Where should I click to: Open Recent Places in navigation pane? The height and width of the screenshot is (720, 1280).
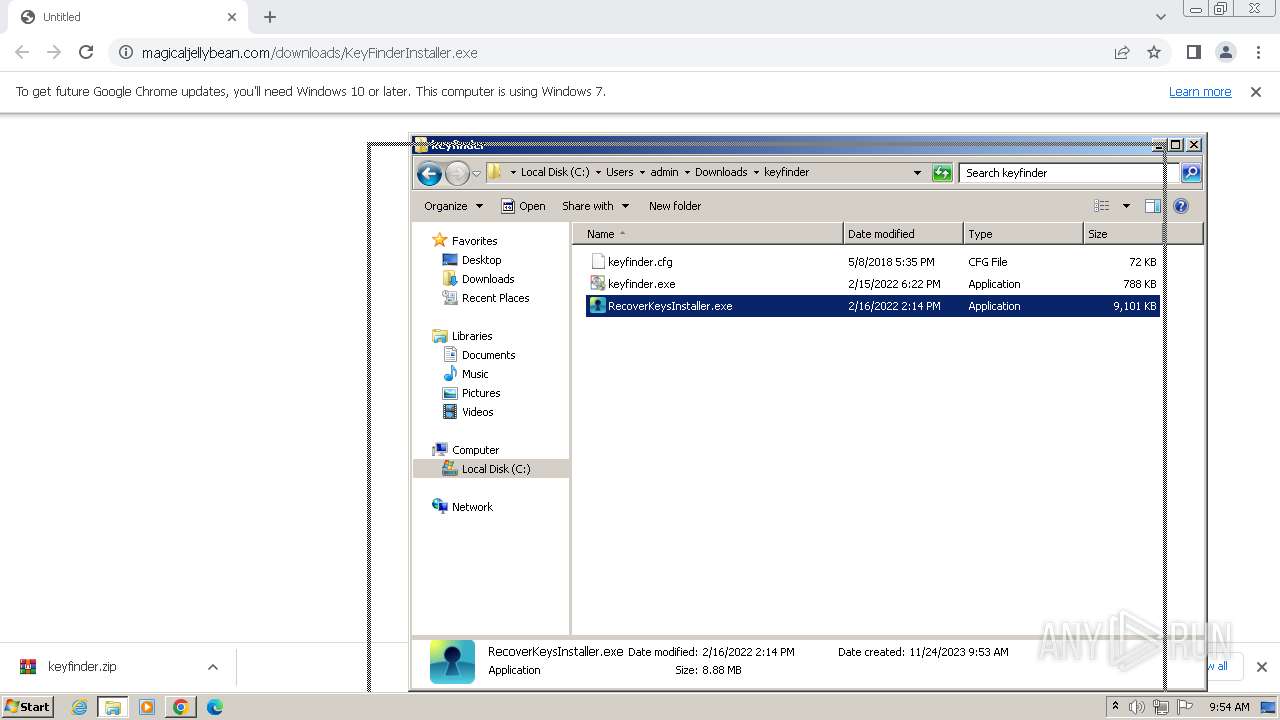tap(495, 298)
